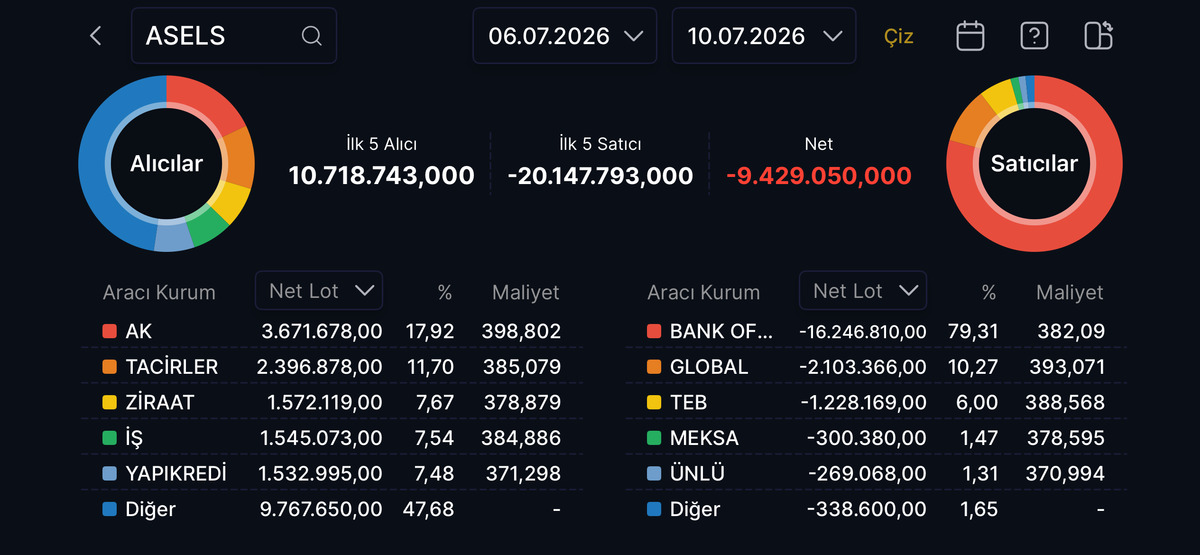
Task: Click the Çiz button
Action: tap(899, 37)
